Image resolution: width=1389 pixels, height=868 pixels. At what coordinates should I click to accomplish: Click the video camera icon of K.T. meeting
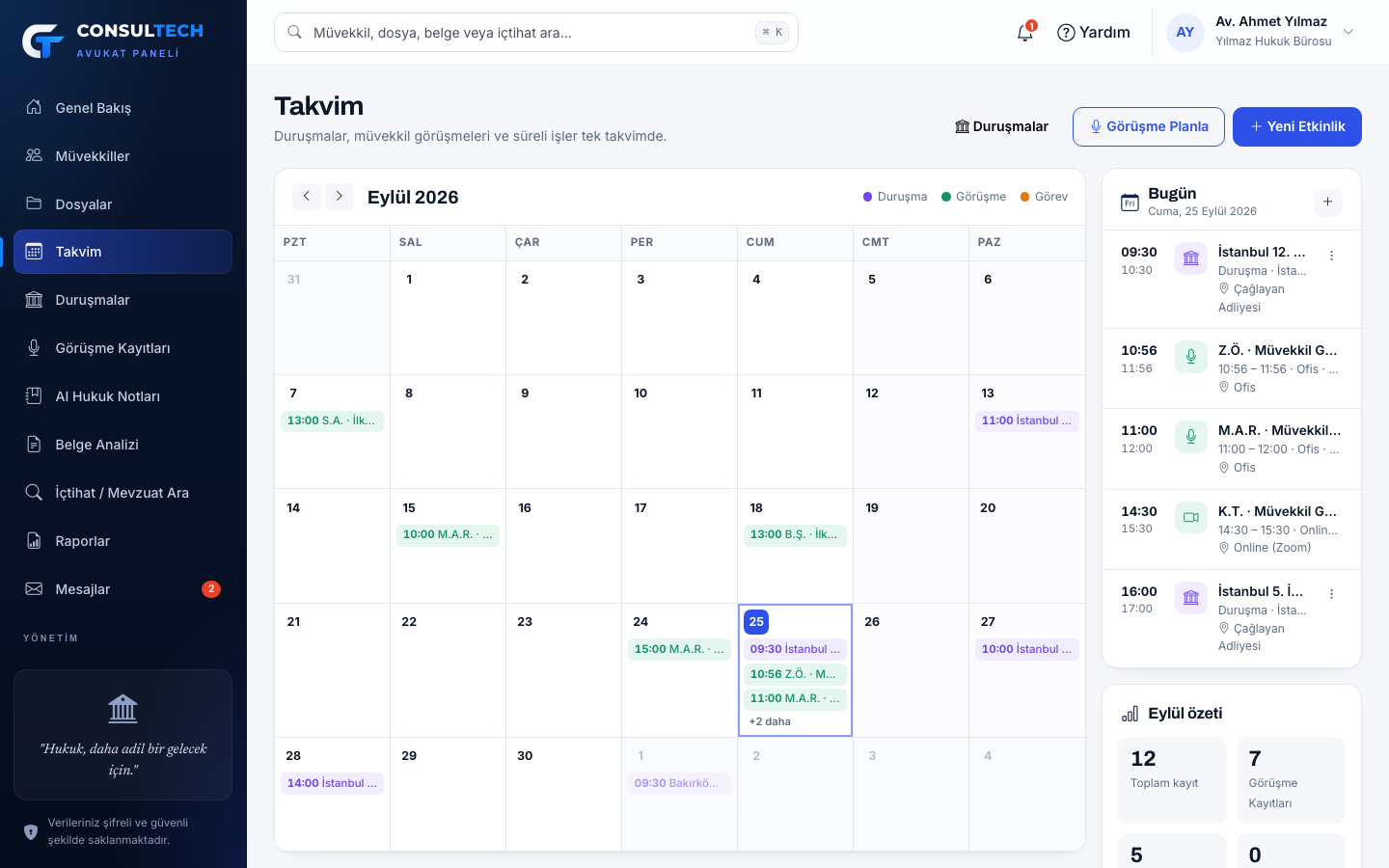click(1191, 517)
